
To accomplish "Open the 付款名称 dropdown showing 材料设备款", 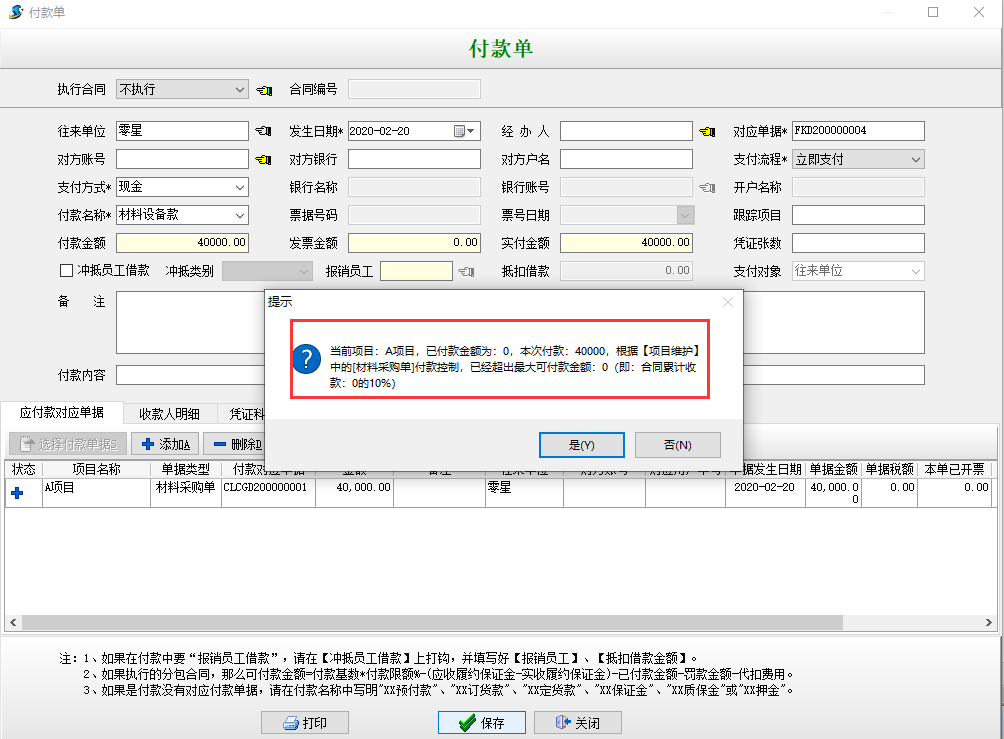I will point(240,215).
